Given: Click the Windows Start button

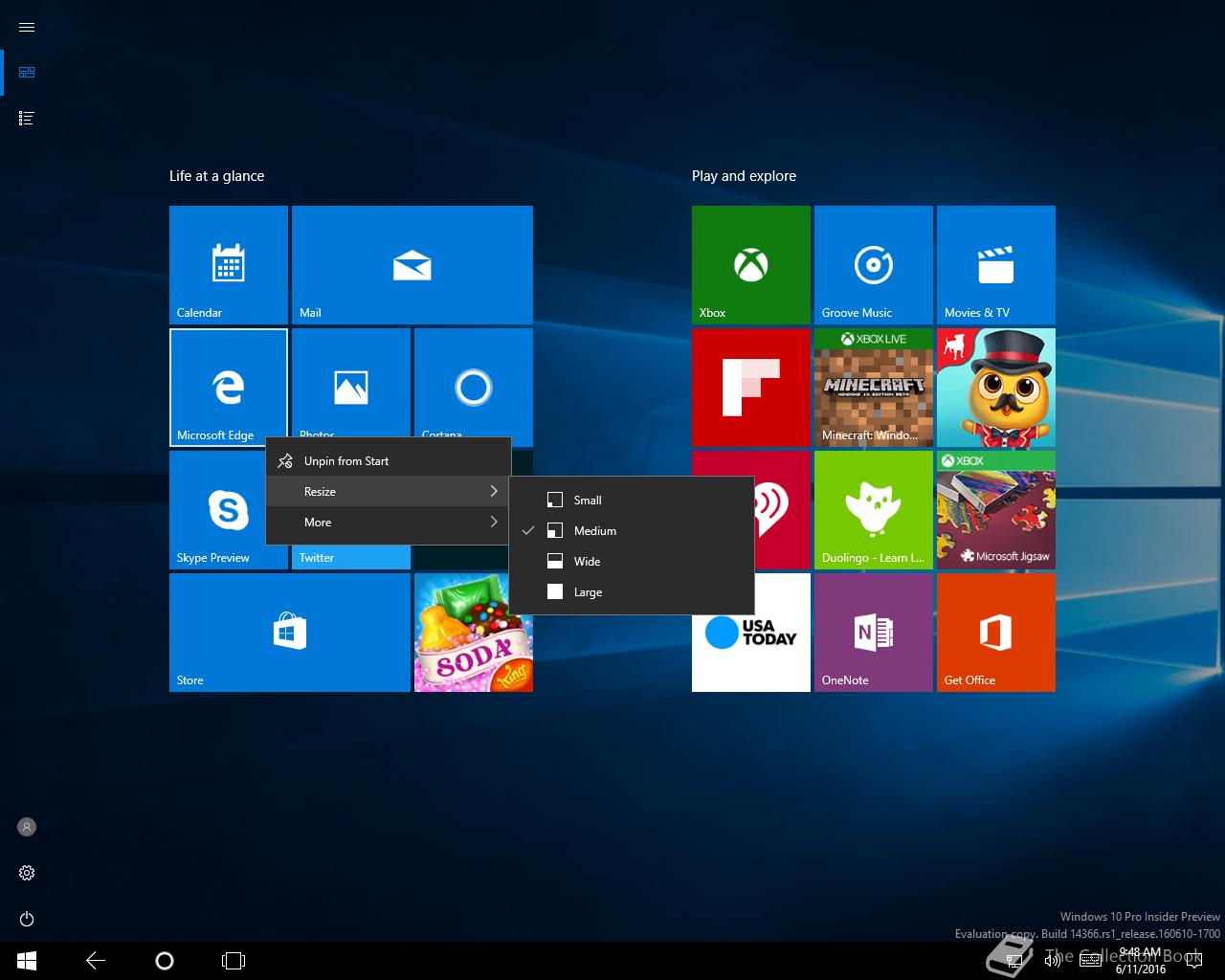Looking at the screenshot, I should click(27, 961).
